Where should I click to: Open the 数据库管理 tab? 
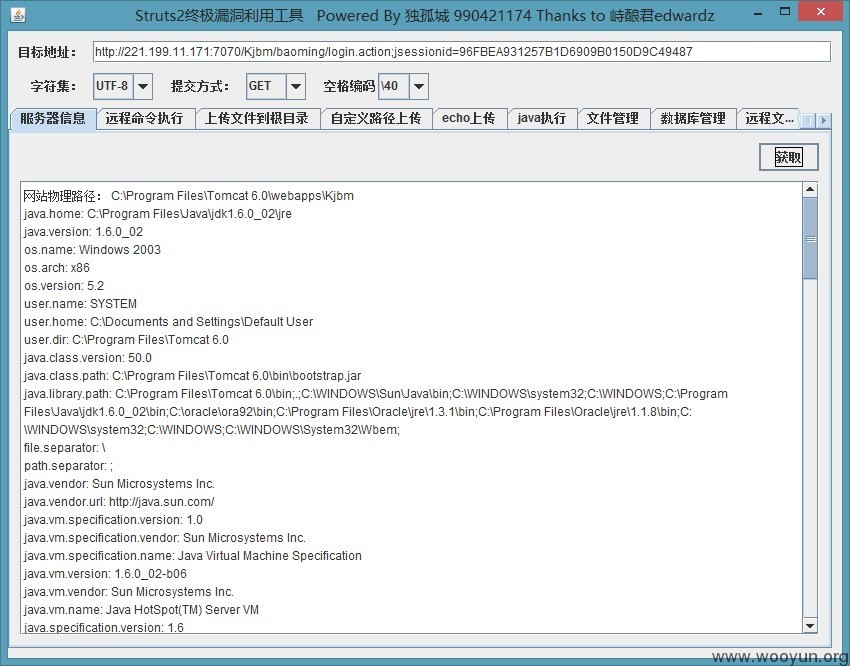pyautogui.click(x=693, y=118)
